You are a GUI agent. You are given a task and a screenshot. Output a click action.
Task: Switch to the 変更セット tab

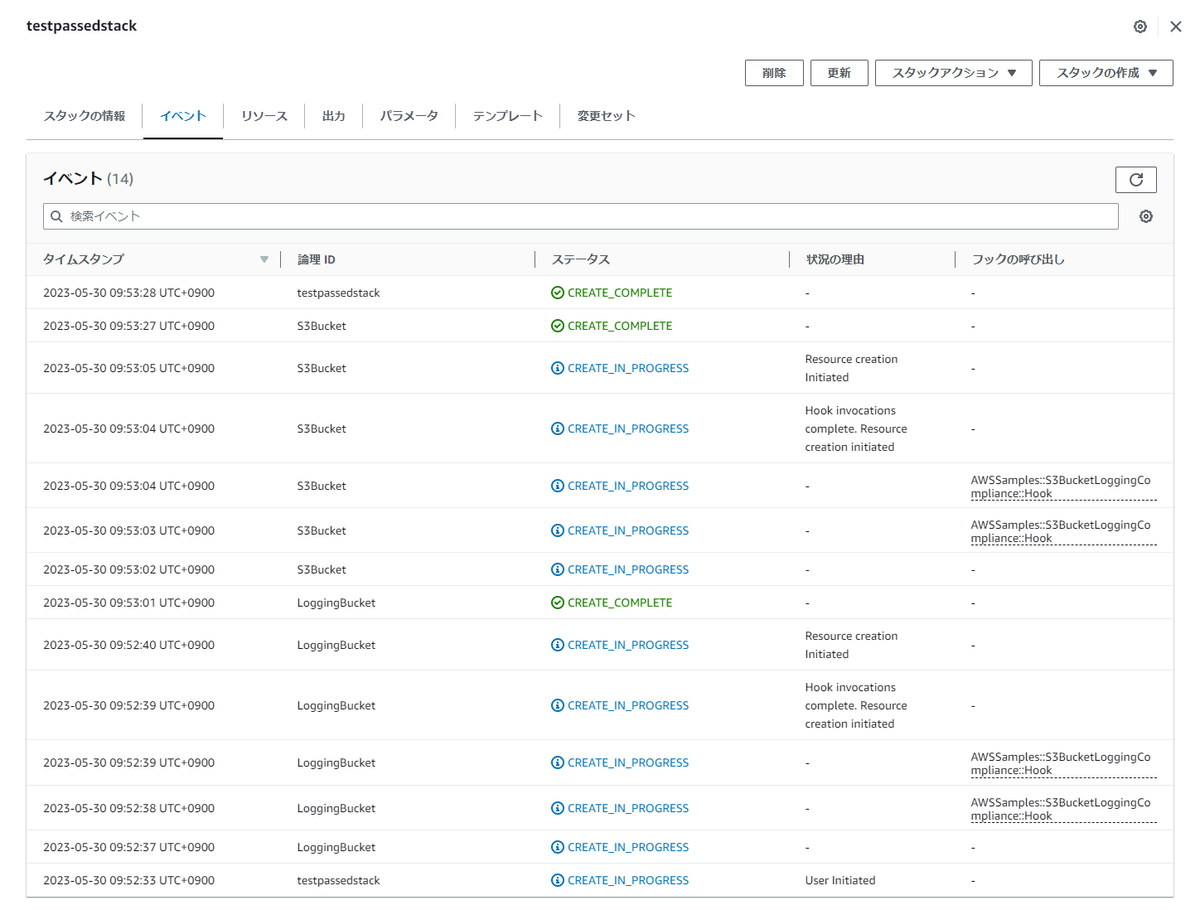605,115
